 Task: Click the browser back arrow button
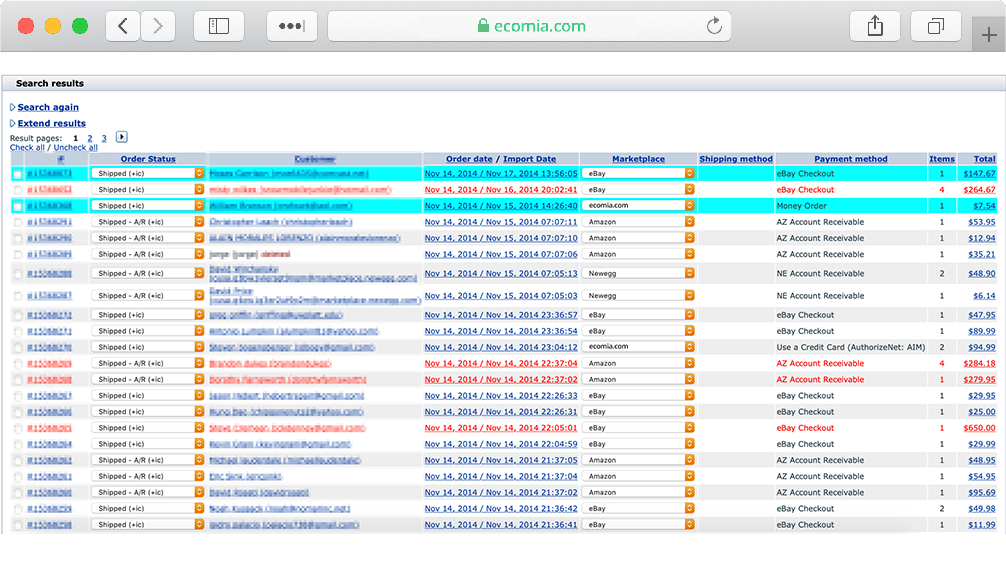[x=123, y=27]
